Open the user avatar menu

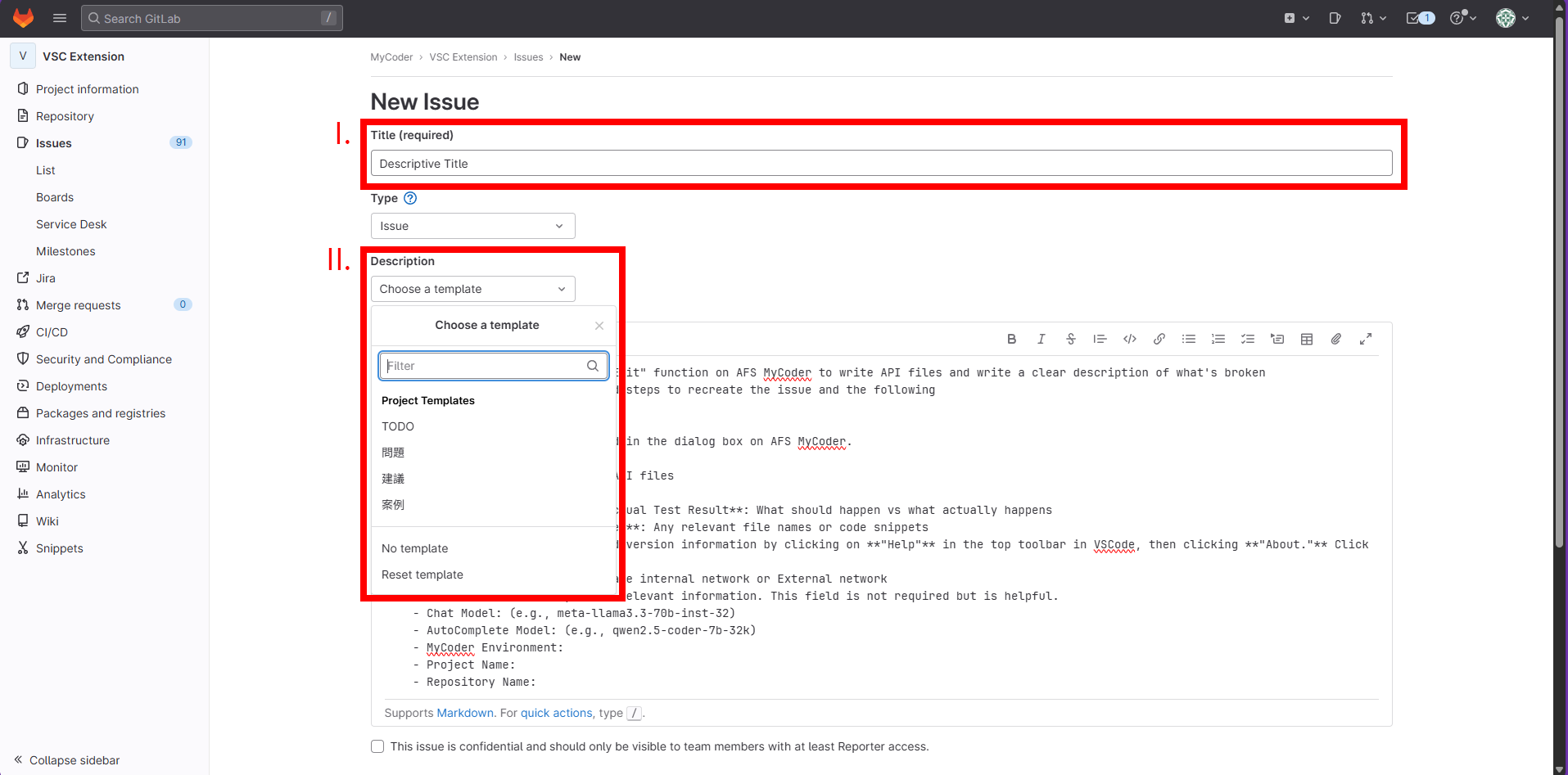point(1512,18)
